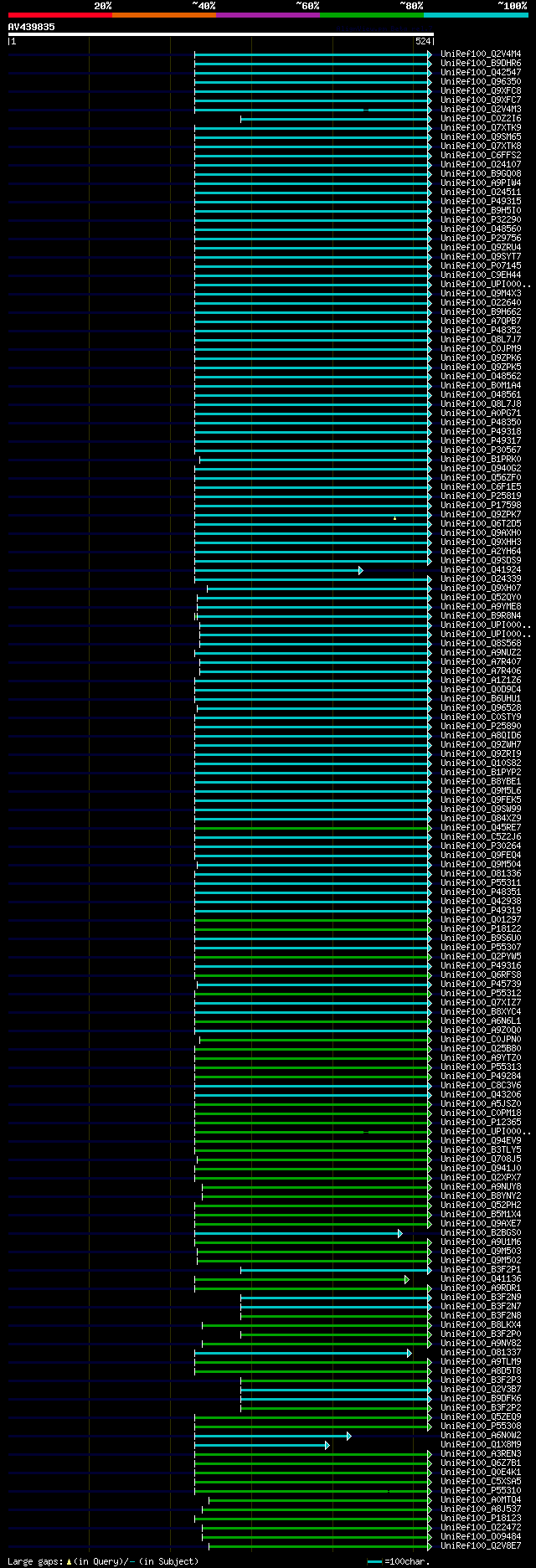The image size is (536, 1568).
Task: Open hit UniRef100_Q96350
Action: pyautogui.click(x=481, y=81)
